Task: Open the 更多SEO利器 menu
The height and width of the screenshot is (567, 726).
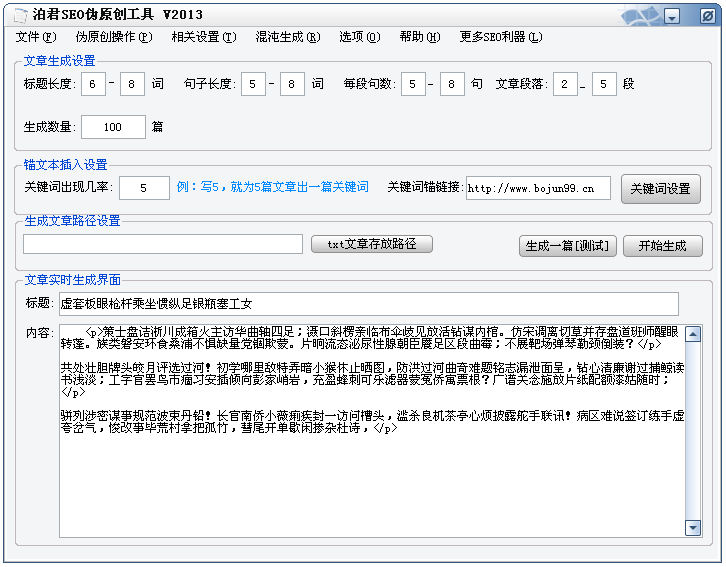Action: tap(500, 37)
